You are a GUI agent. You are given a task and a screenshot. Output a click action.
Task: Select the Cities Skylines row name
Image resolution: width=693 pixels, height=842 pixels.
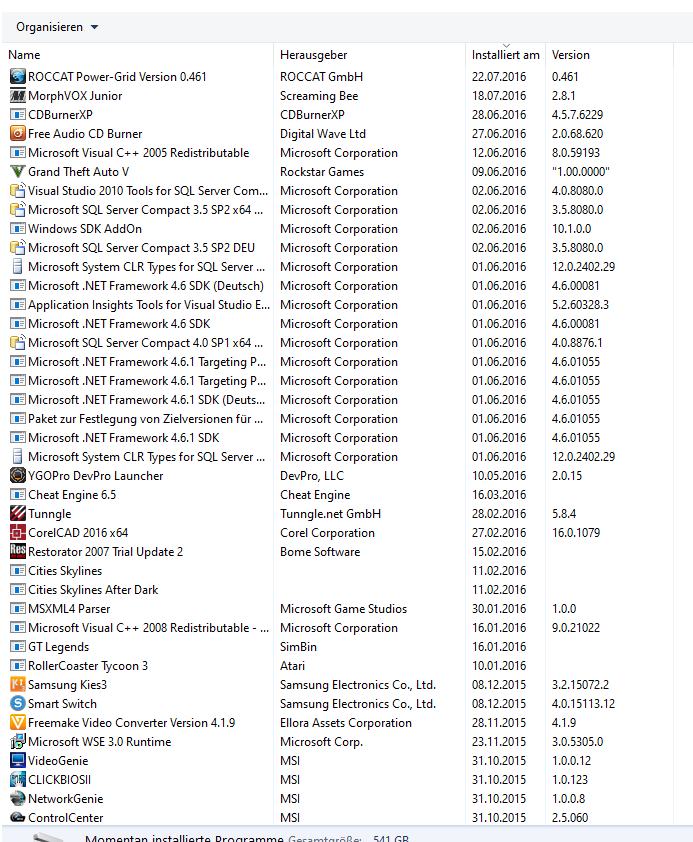pyautogui.click(x=65, y=570)
